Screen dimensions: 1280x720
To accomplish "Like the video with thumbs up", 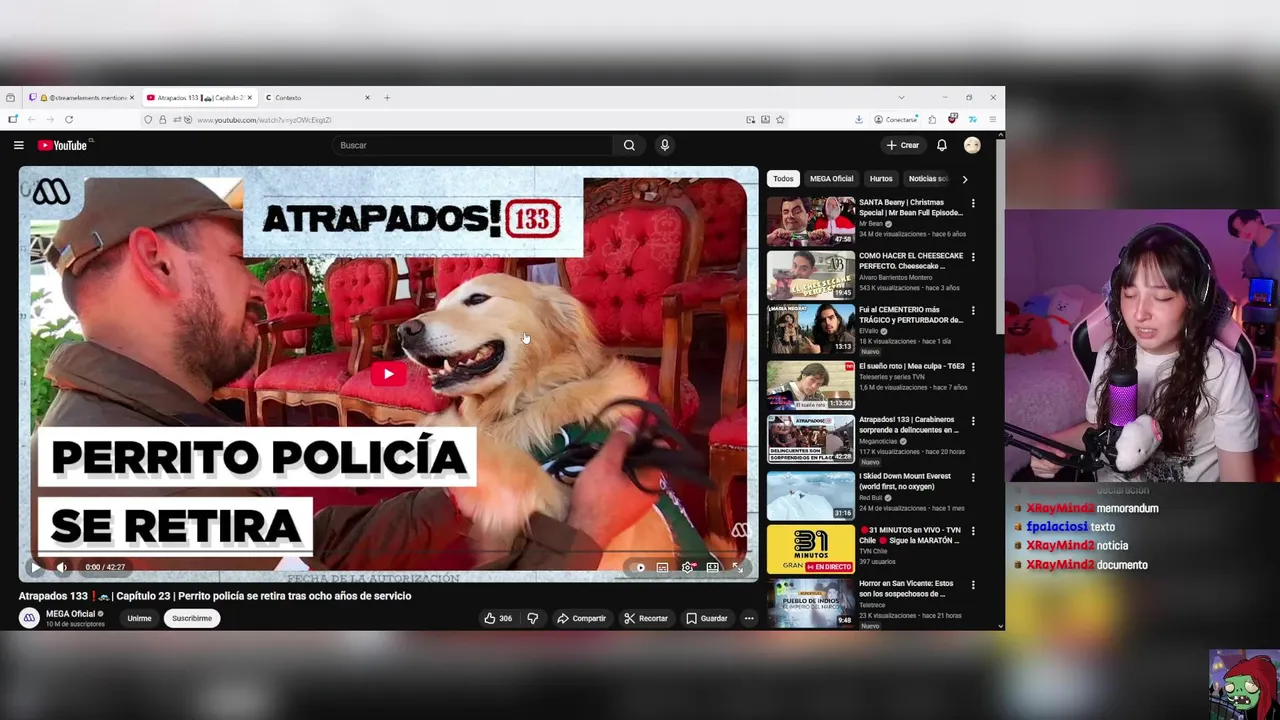I will click(x=498, y=618).
